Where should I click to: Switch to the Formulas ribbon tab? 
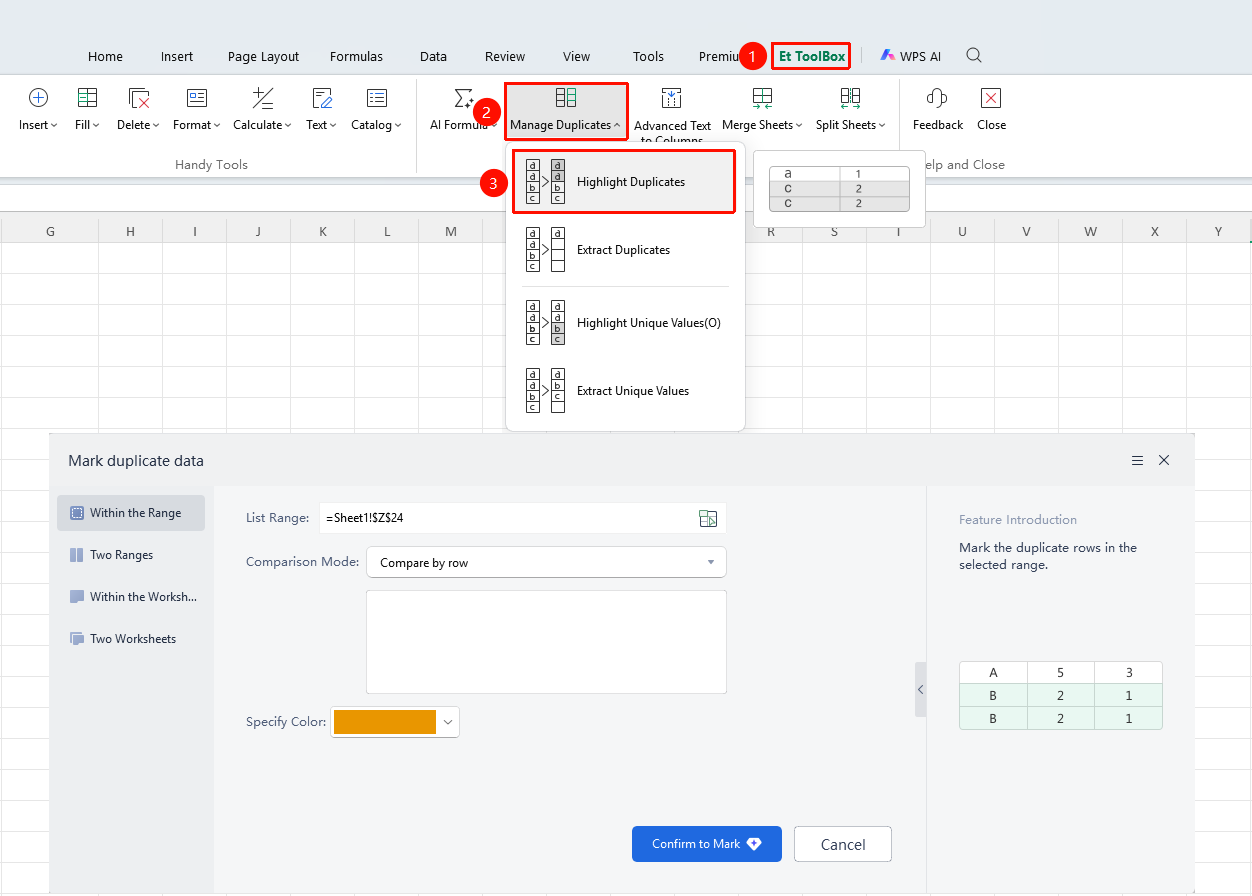[x=356, y=57]
